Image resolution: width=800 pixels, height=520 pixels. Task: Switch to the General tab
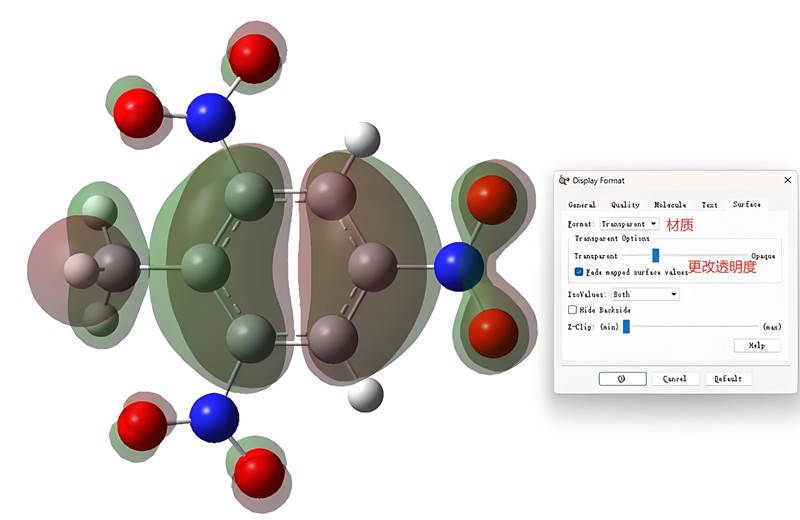(x=581, y=205)
